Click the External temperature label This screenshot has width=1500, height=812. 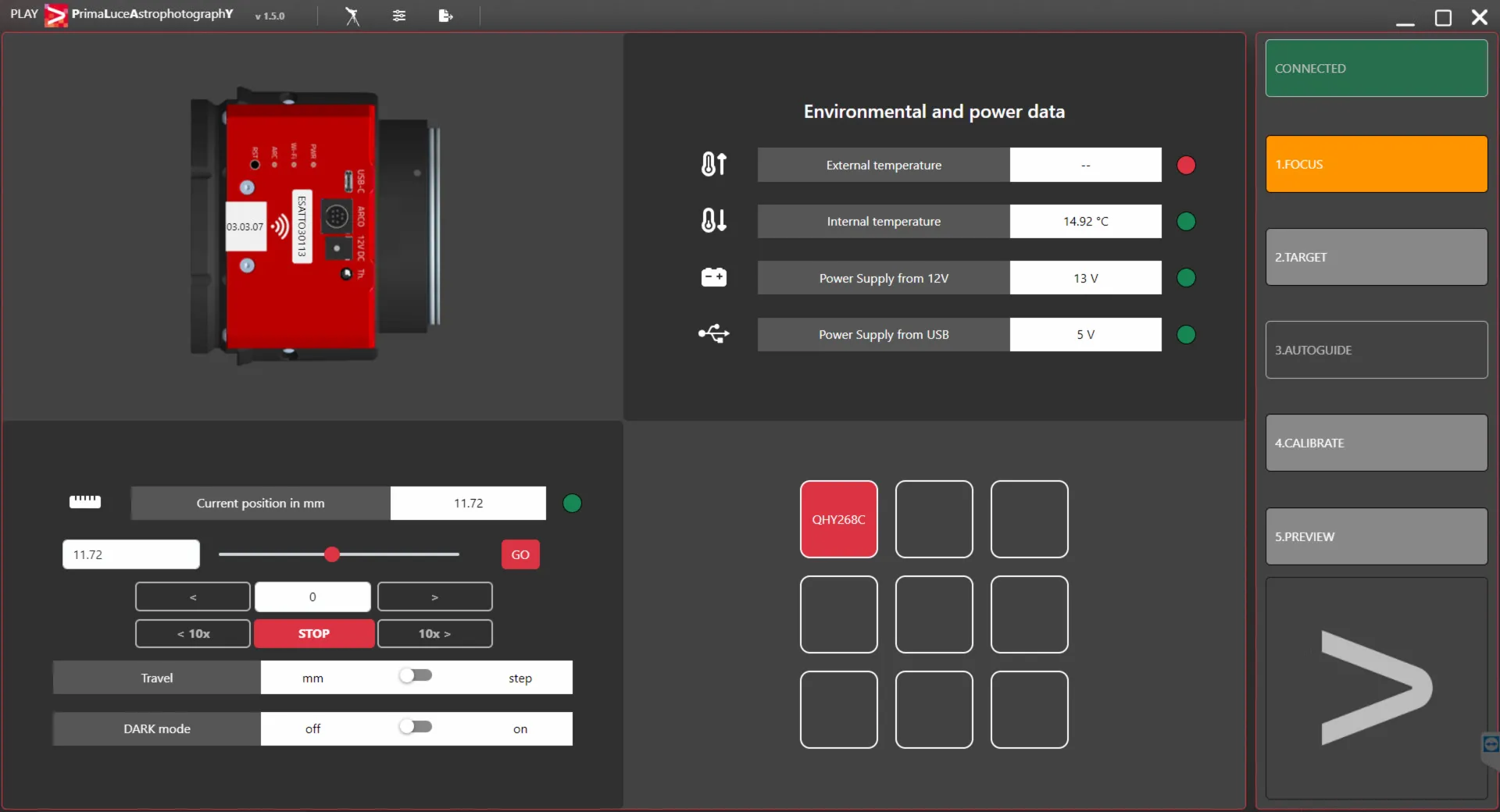tap(884, 165)
